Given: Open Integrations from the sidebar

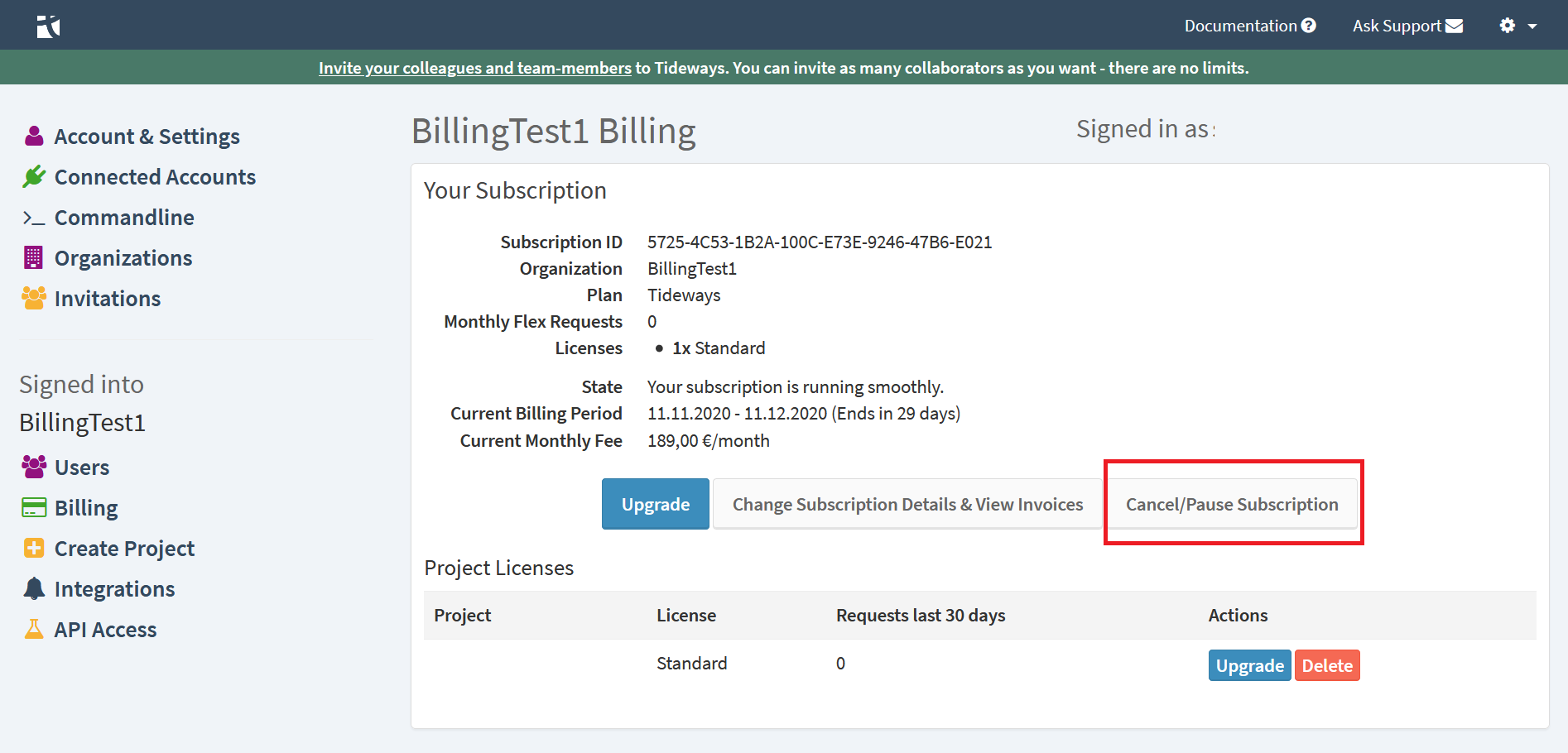Looking at the screenshot, I should tap(114, 589).
